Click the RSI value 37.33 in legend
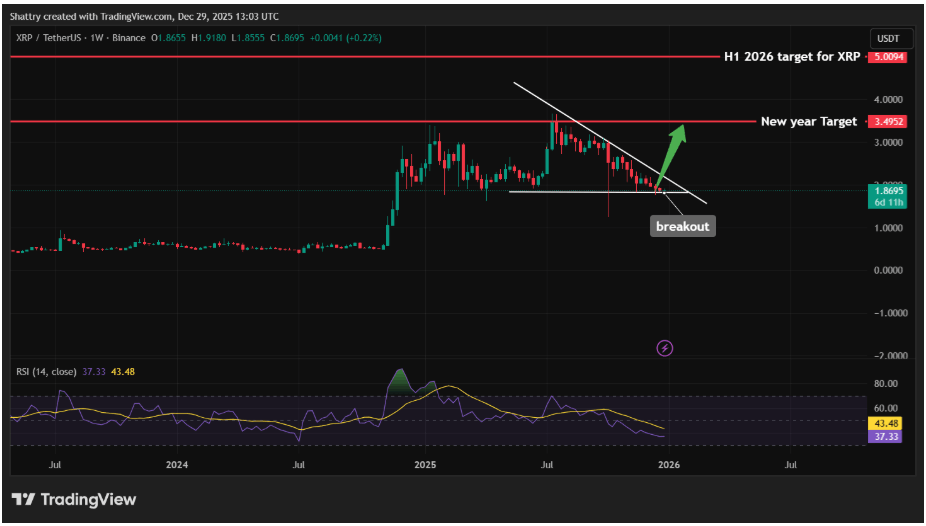926x526 pixels. pos(92,372)
